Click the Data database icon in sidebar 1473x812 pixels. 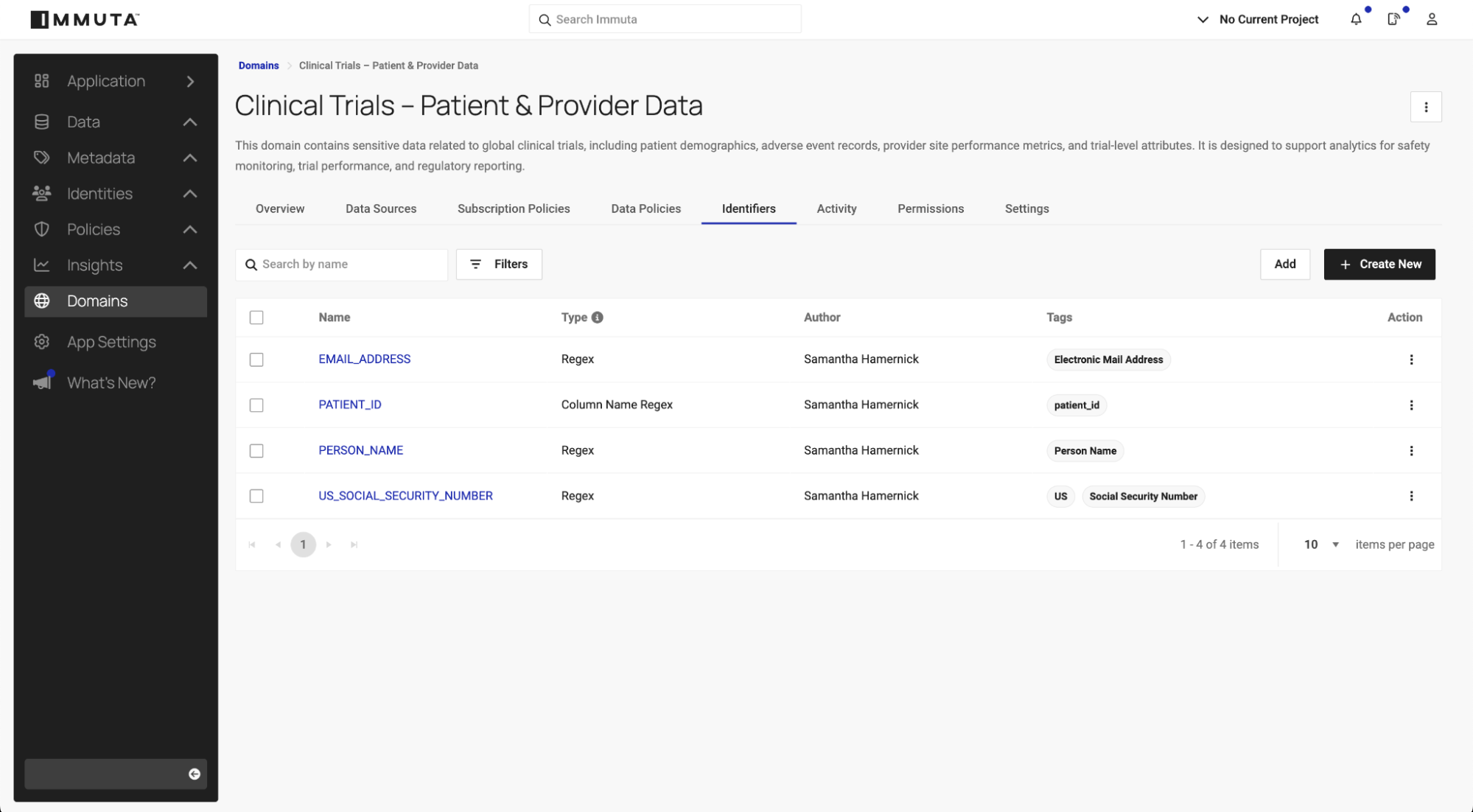coord(42,122)
